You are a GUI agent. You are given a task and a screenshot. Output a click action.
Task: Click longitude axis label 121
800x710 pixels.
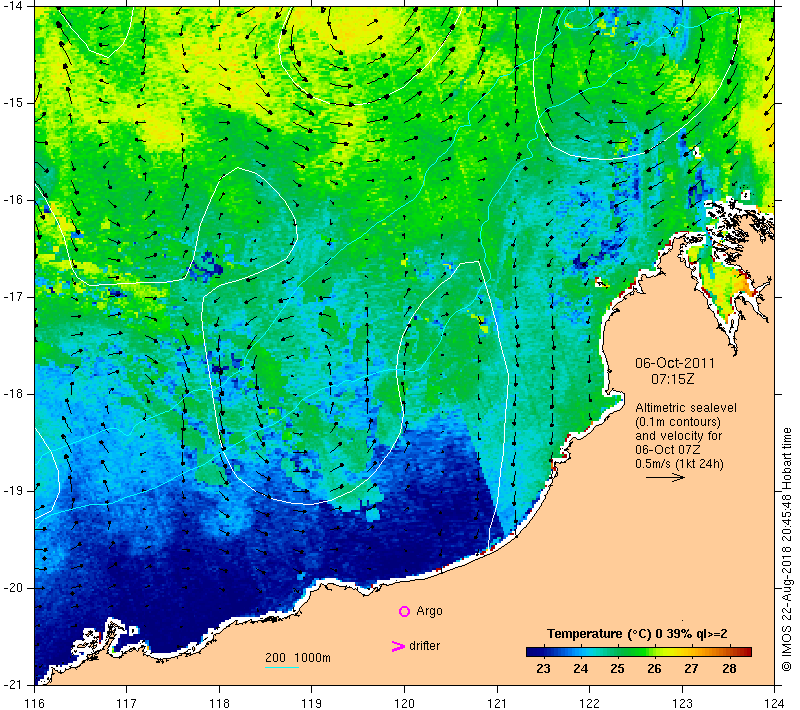point(497,703)
